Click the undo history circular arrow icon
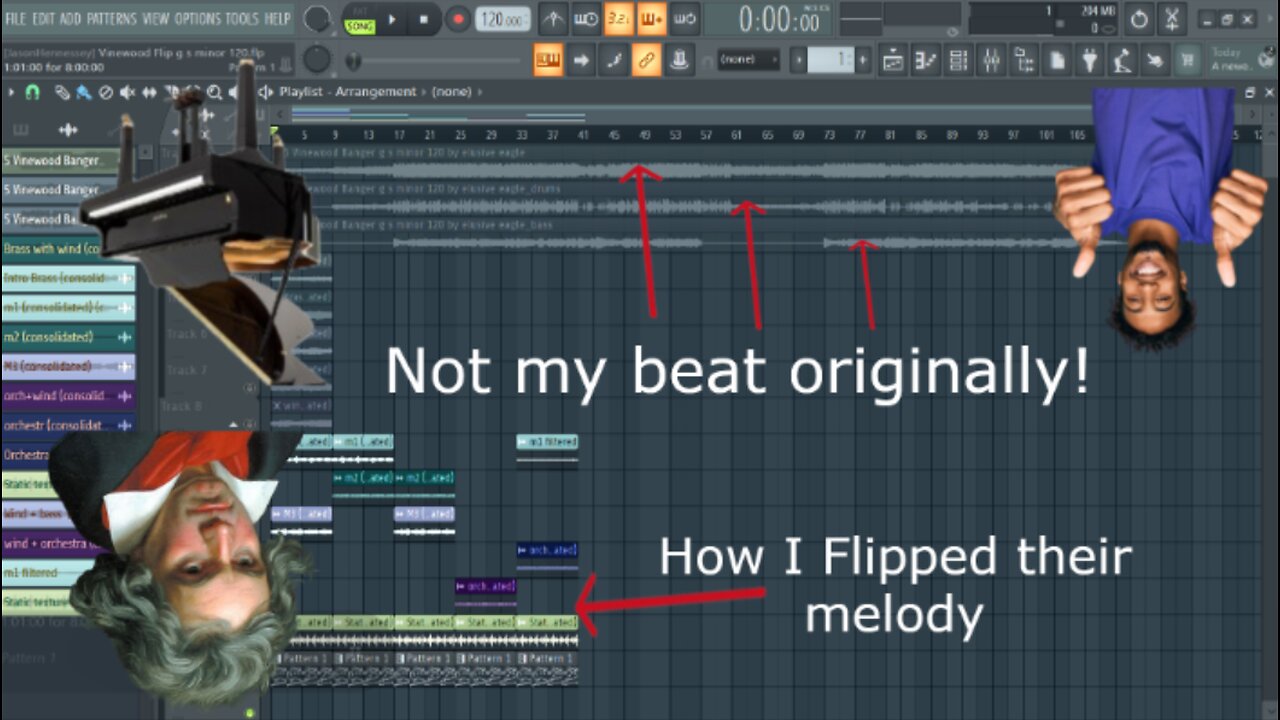The height and width of the screenshot is (720, 1280). (x=1139, y=19)
